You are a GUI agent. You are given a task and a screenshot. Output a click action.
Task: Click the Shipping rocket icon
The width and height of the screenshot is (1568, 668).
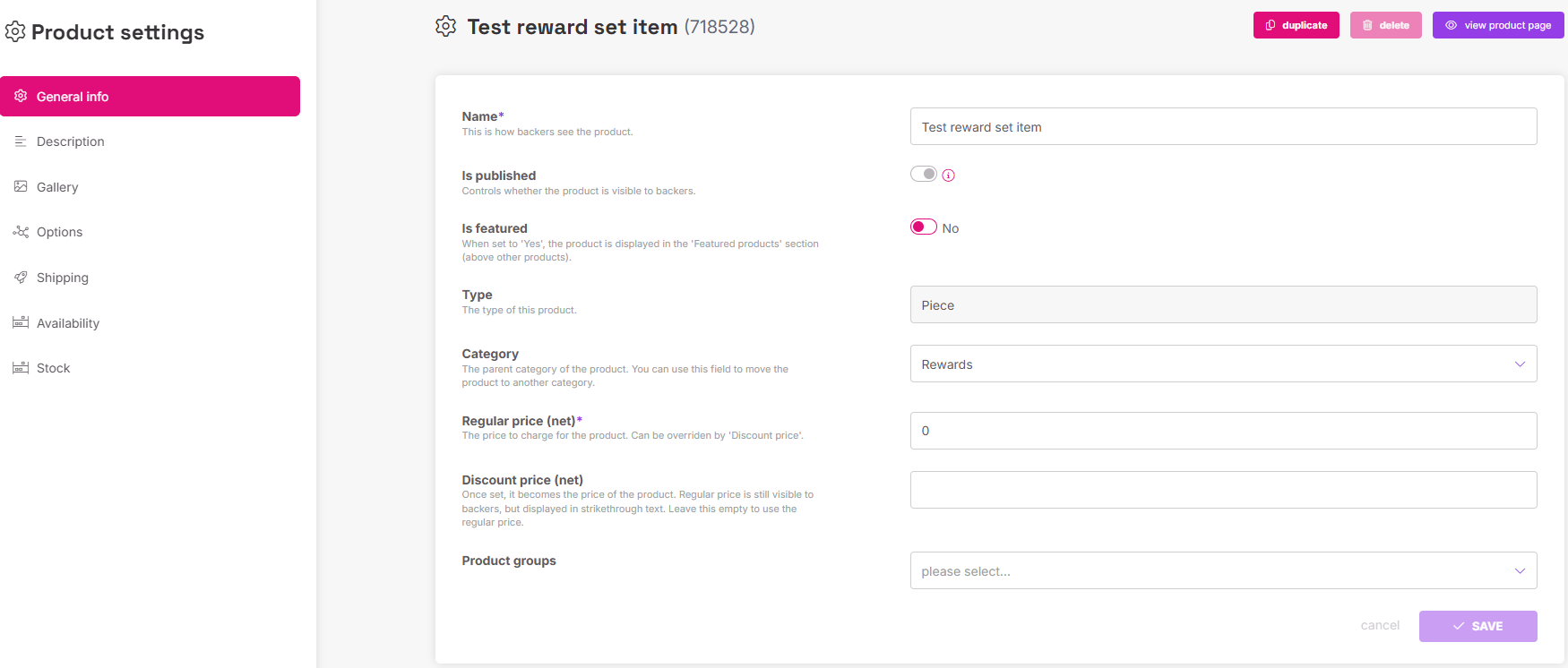21,278
